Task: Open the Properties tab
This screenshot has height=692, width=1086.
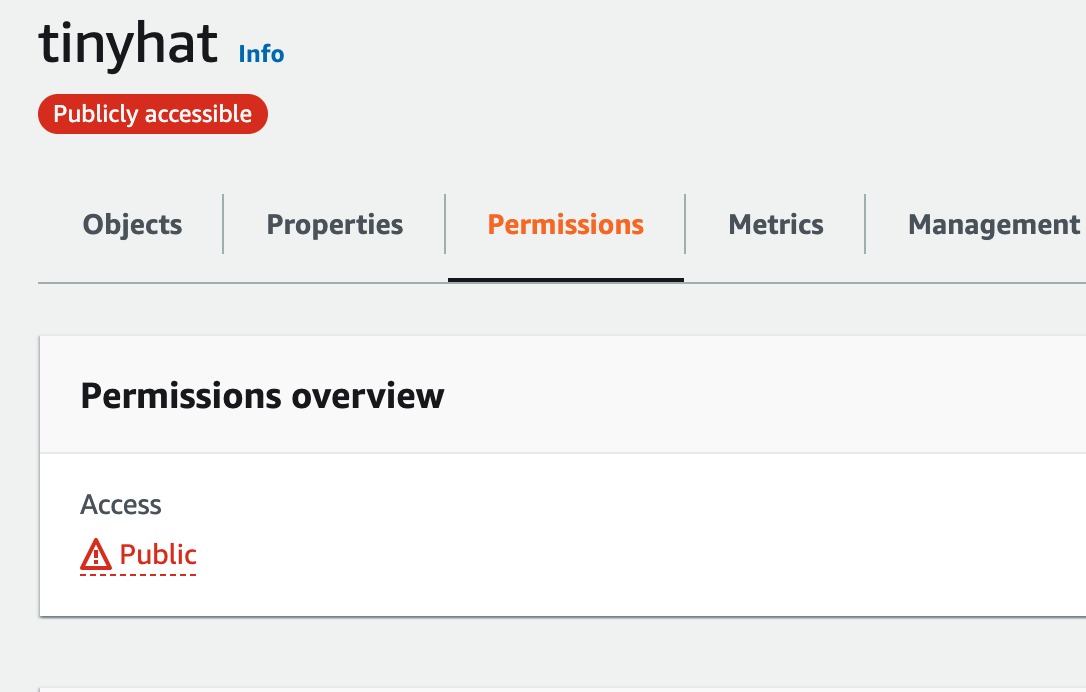Action: pos(335,224)
